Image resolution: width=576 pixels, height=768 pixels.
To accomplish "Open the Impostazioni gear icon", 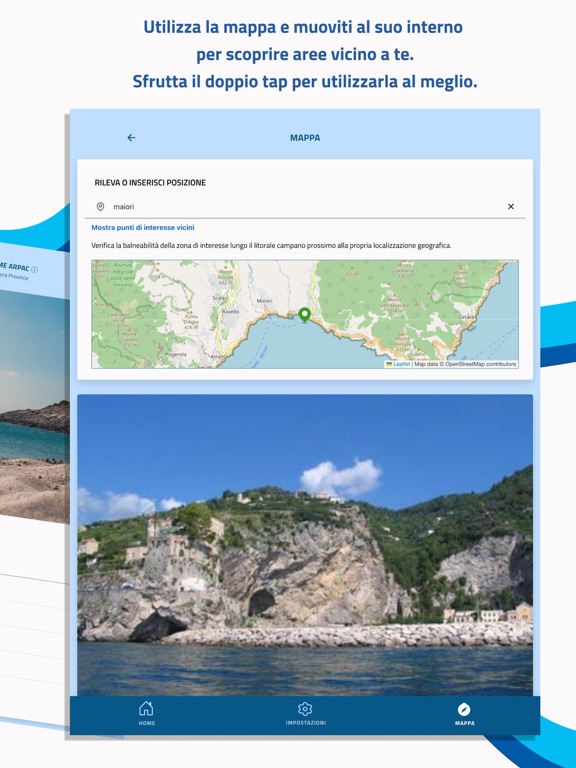I will [305, 709].
